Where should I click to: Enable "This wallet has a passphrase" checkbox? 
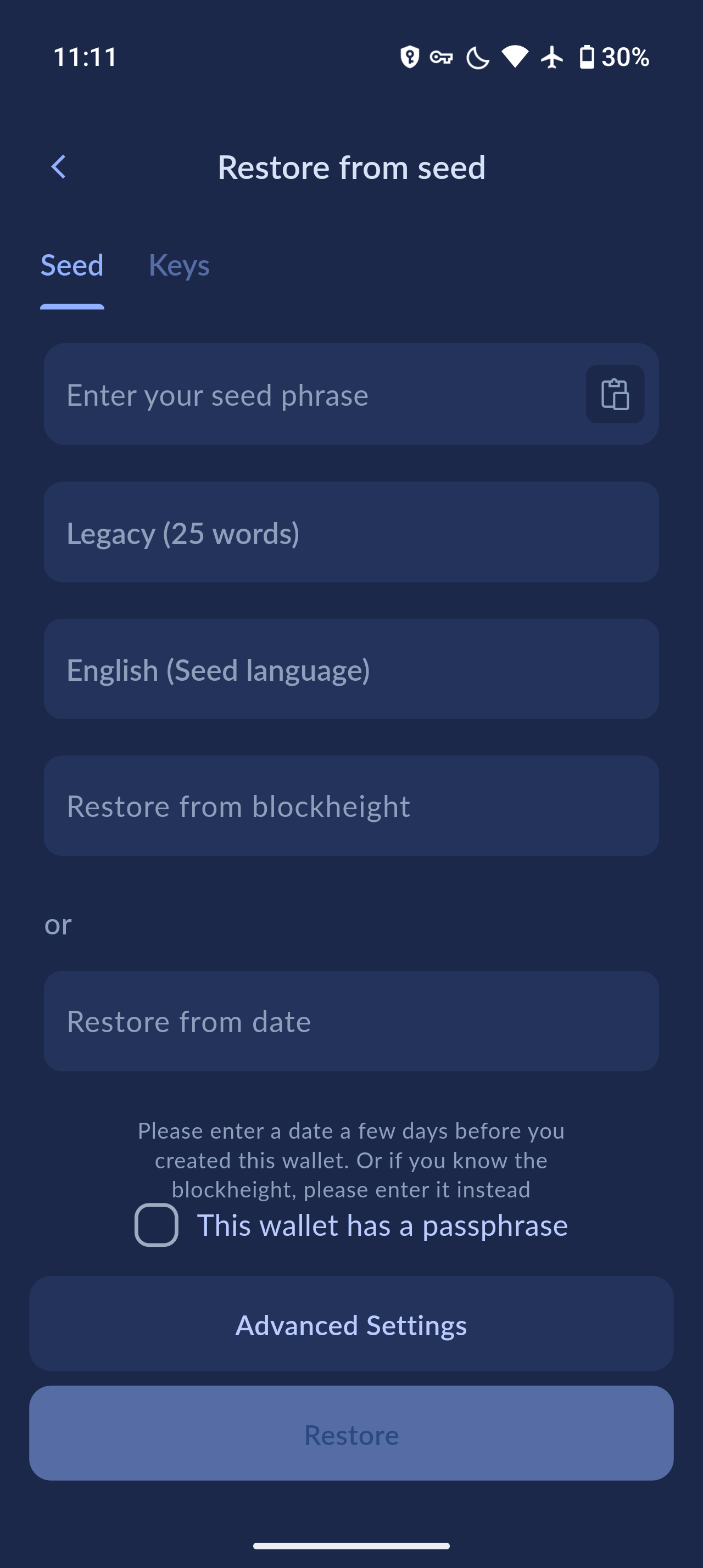click(157, 1225)
